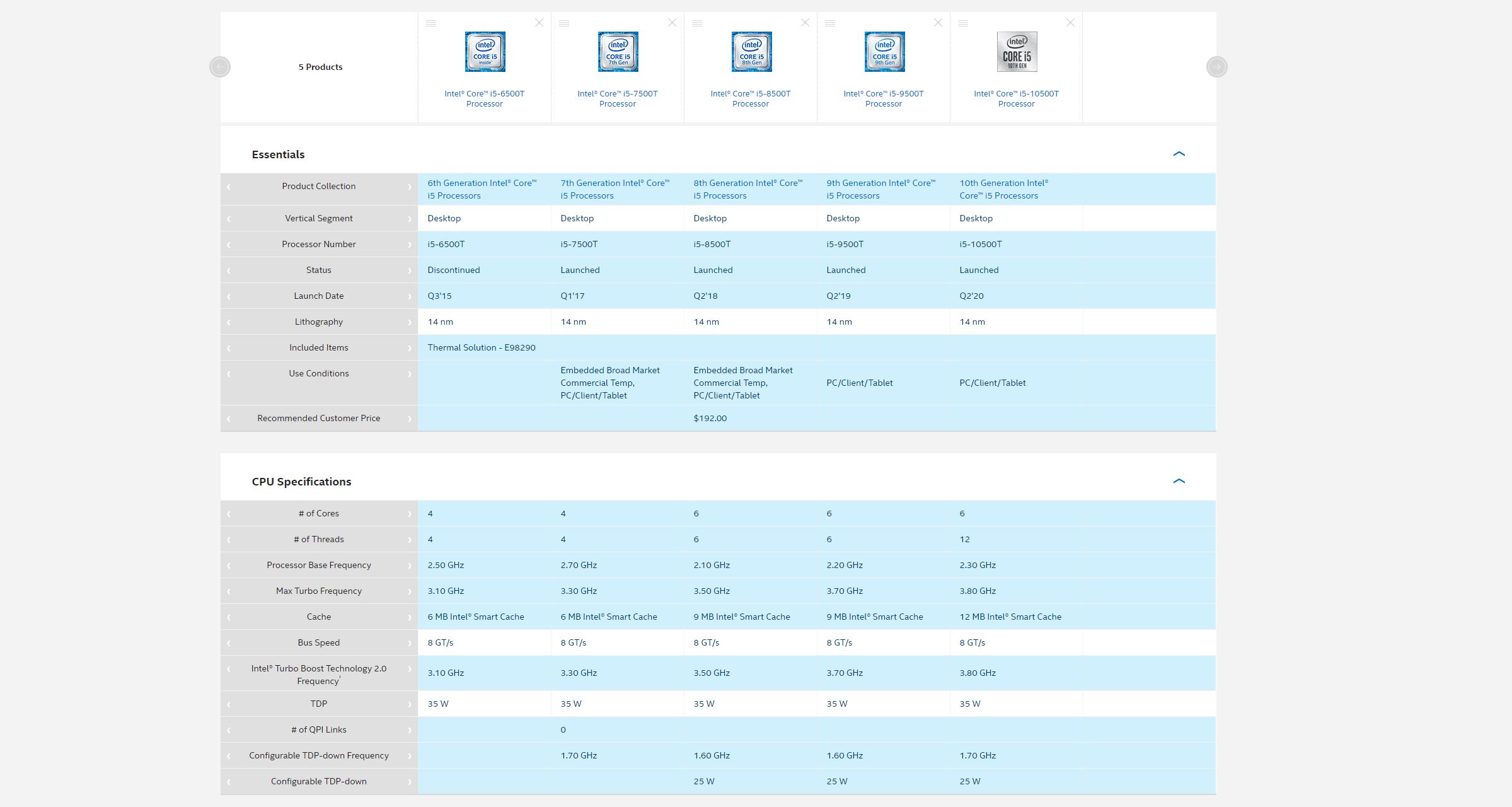This screenshot has width=1512, height=807.
Task: Click right chevron on # of QPI Links row
Action: point(410,730)
